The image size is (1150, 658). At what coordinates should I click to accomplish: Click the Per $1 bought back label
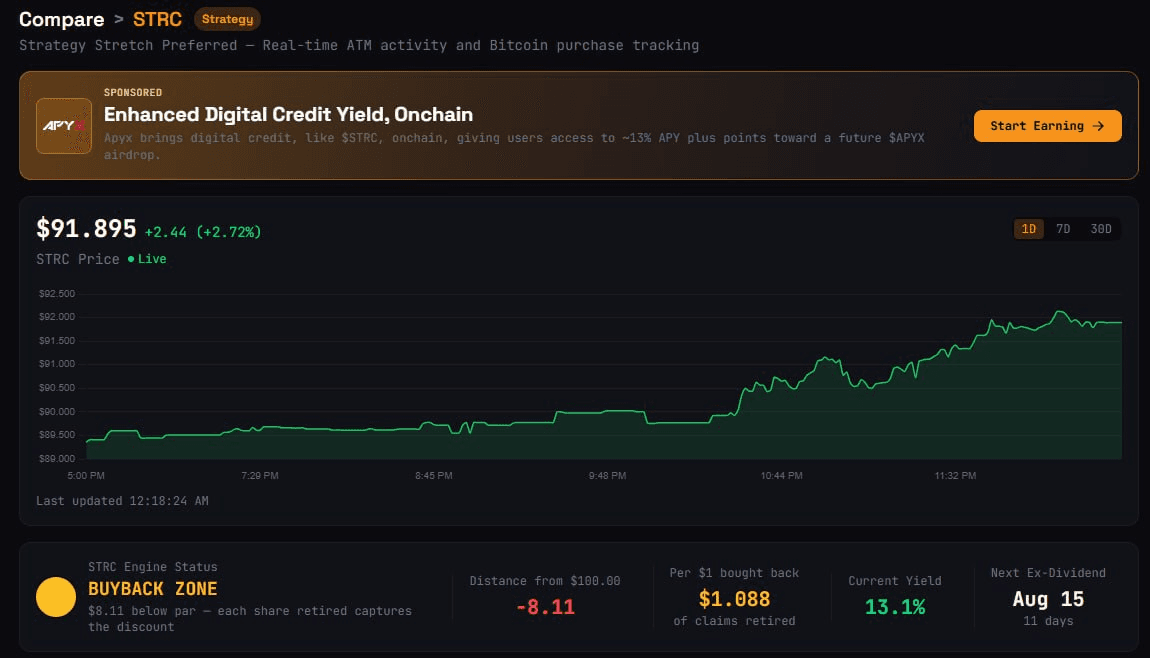click(x=734, y=573)
